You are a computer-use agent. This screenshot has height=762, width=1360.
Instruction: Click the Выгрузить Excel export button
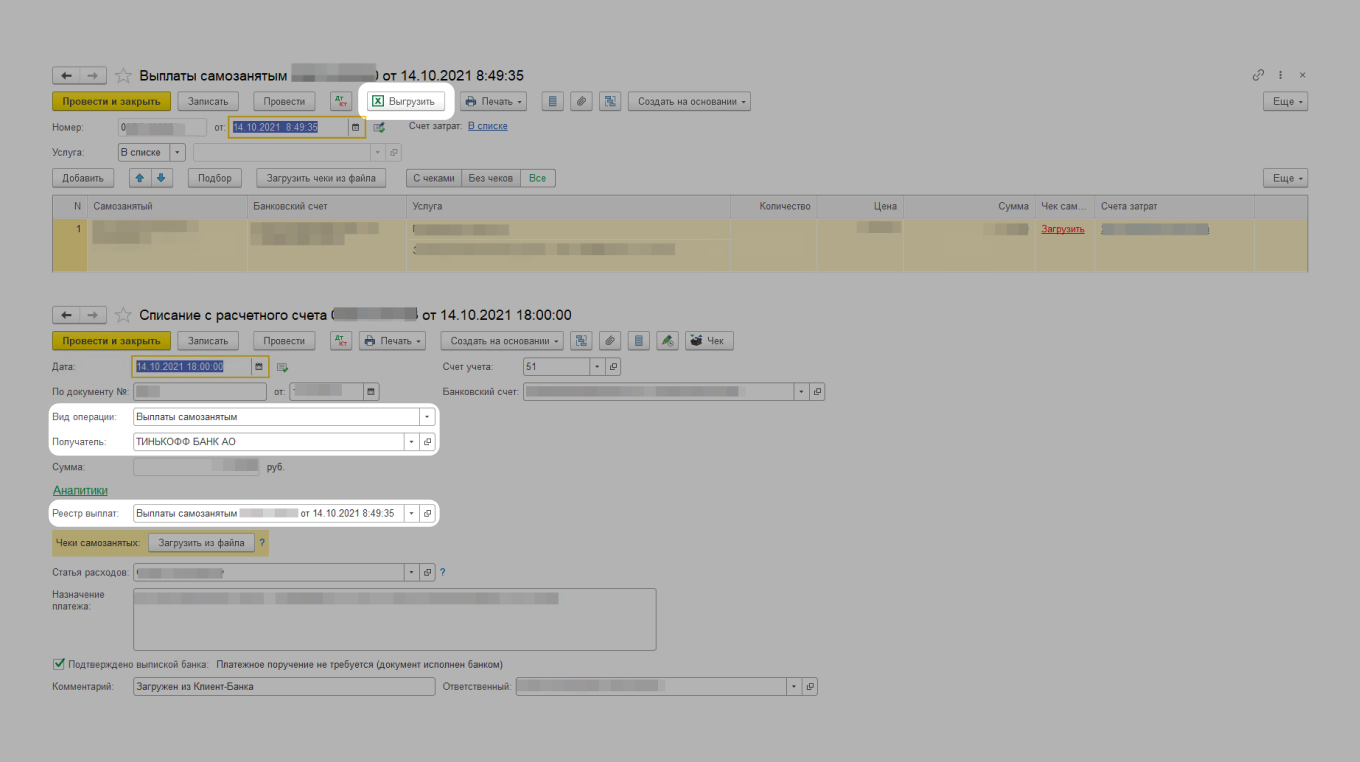click(x=405, y=101)
